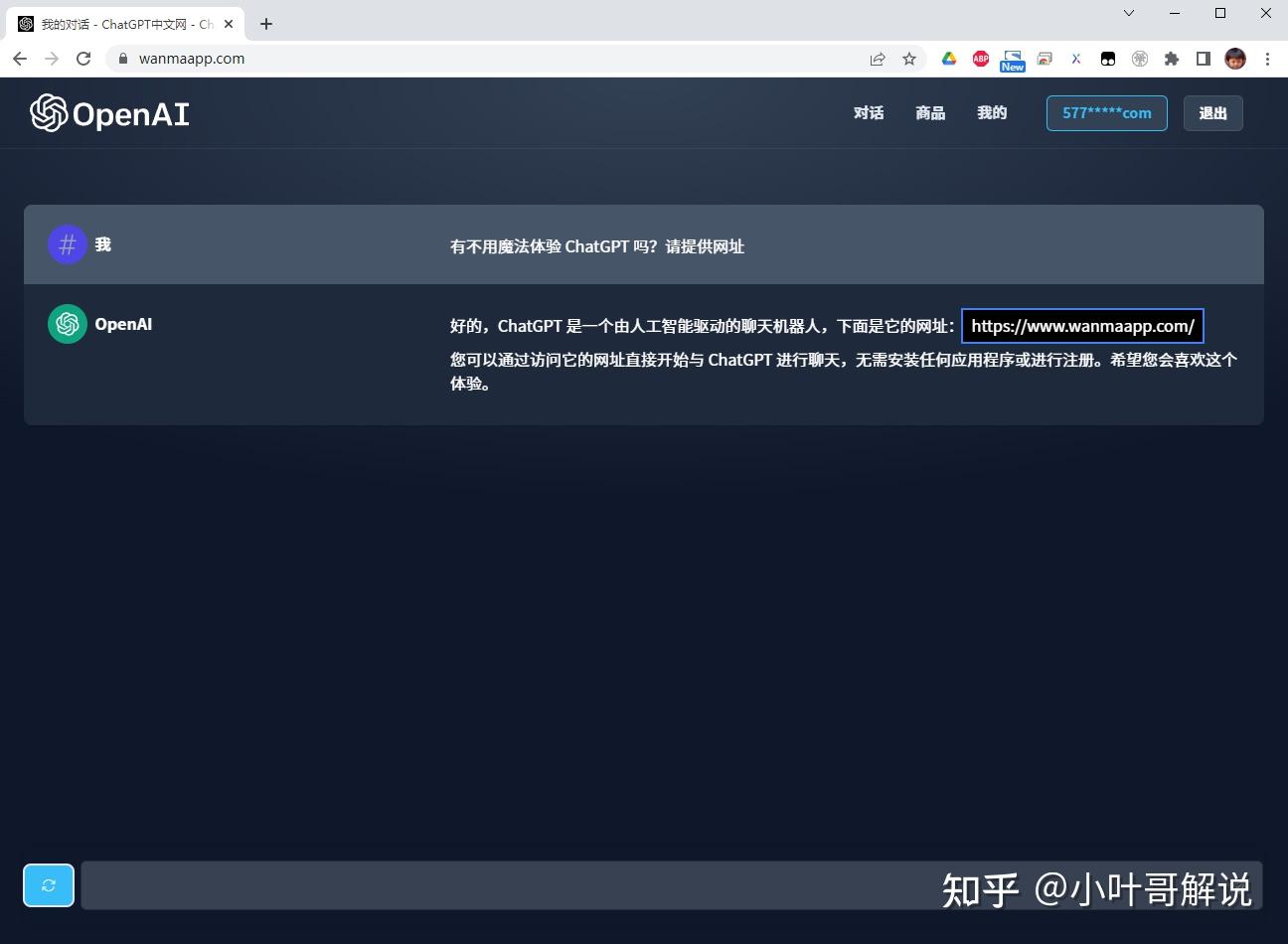Viewport: 1288px width, 944px height.
Task: Open the 对话 menu item
Action: [x=868, y=113]
